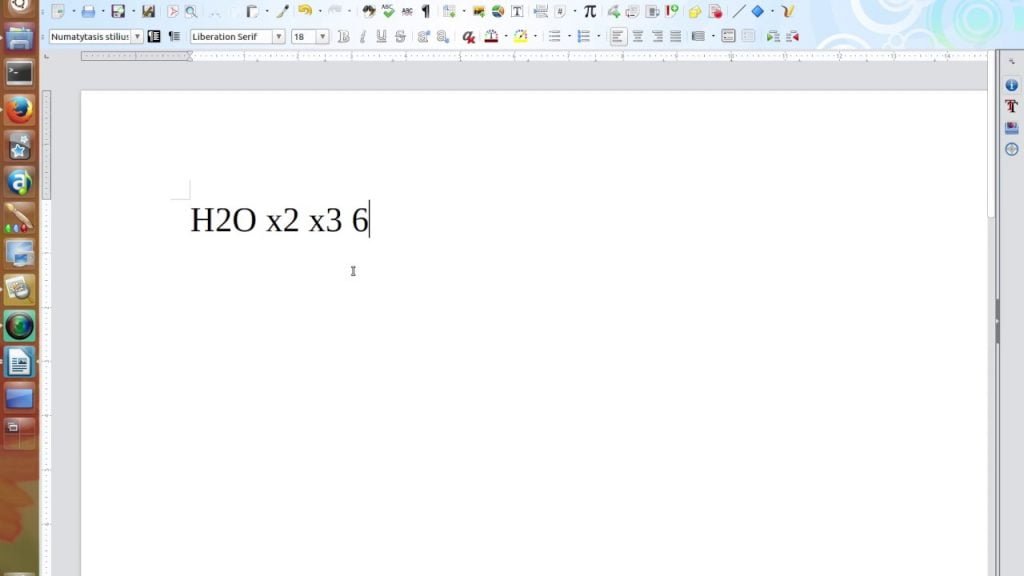1024x576 pixels.
Task: Expand the highlighting color dropdown arrow
Action: tap(536, 37)
